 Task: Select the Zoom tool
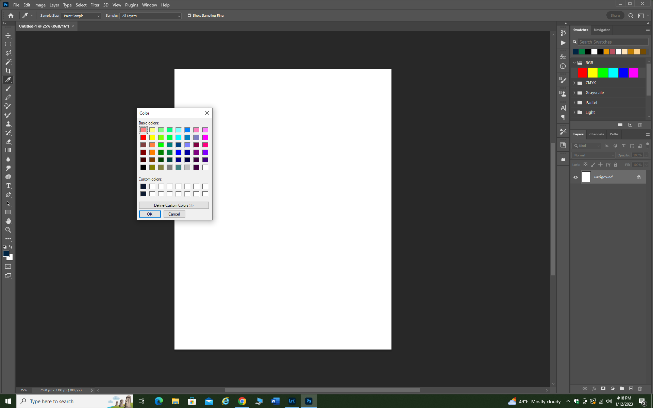point(8,230)
